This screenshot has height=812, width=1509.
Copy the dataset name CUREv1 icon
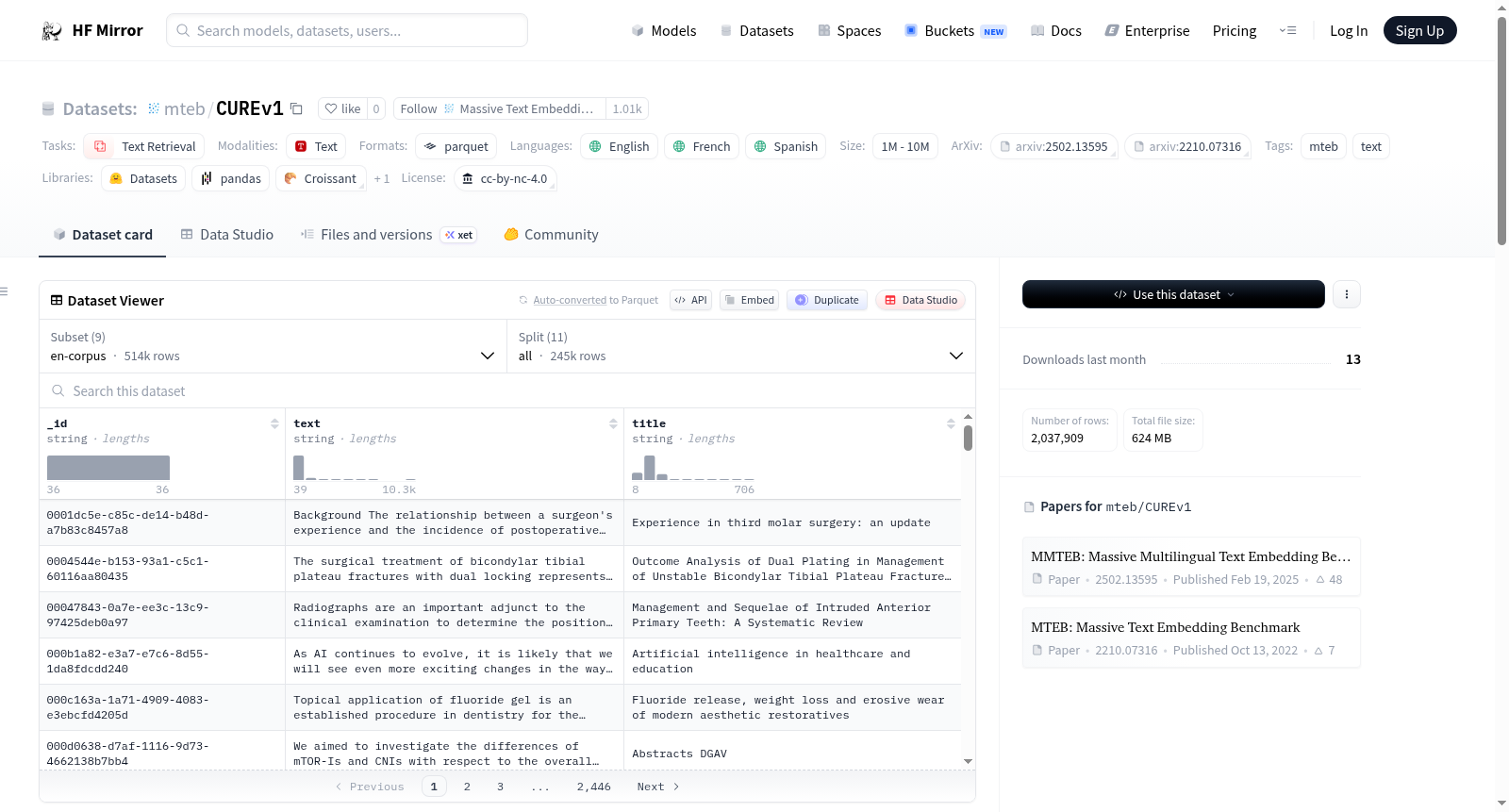click(x=296, y=108)
